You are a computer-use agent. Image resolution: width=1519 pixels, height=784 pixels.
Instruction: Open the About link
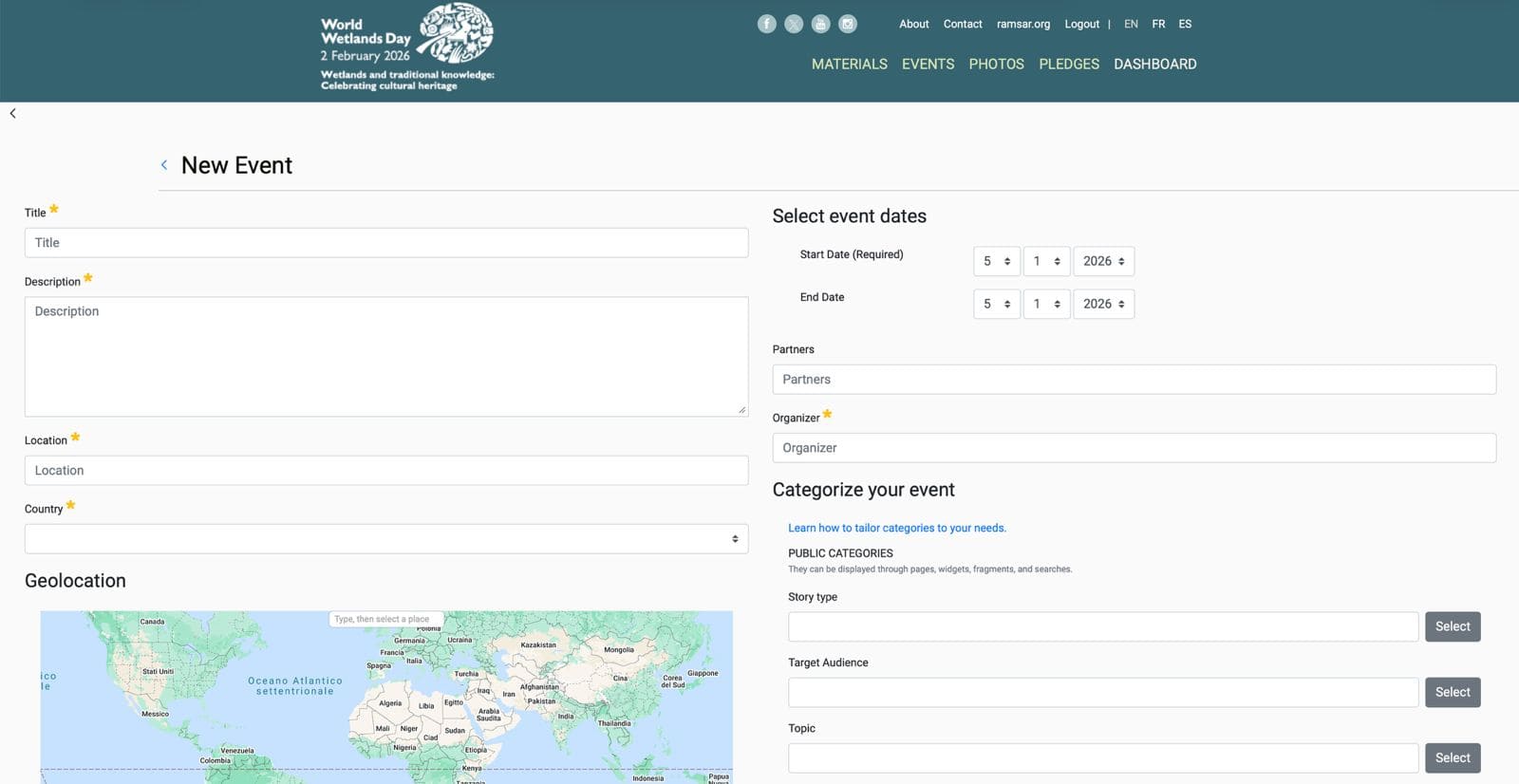click(914, 24)
